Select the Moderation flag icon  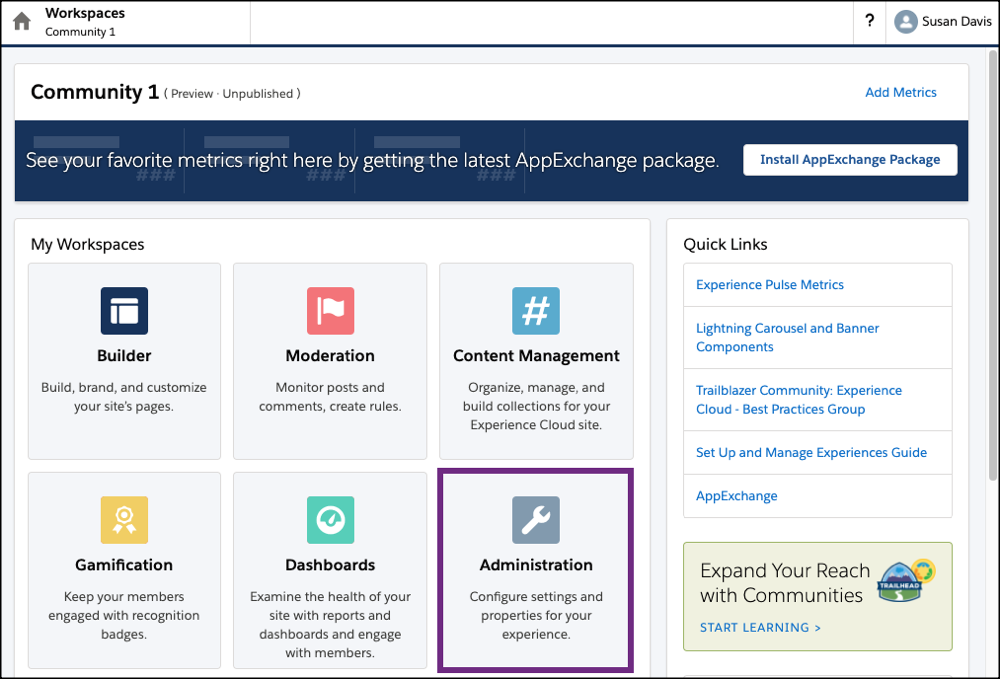coord(330,311)
